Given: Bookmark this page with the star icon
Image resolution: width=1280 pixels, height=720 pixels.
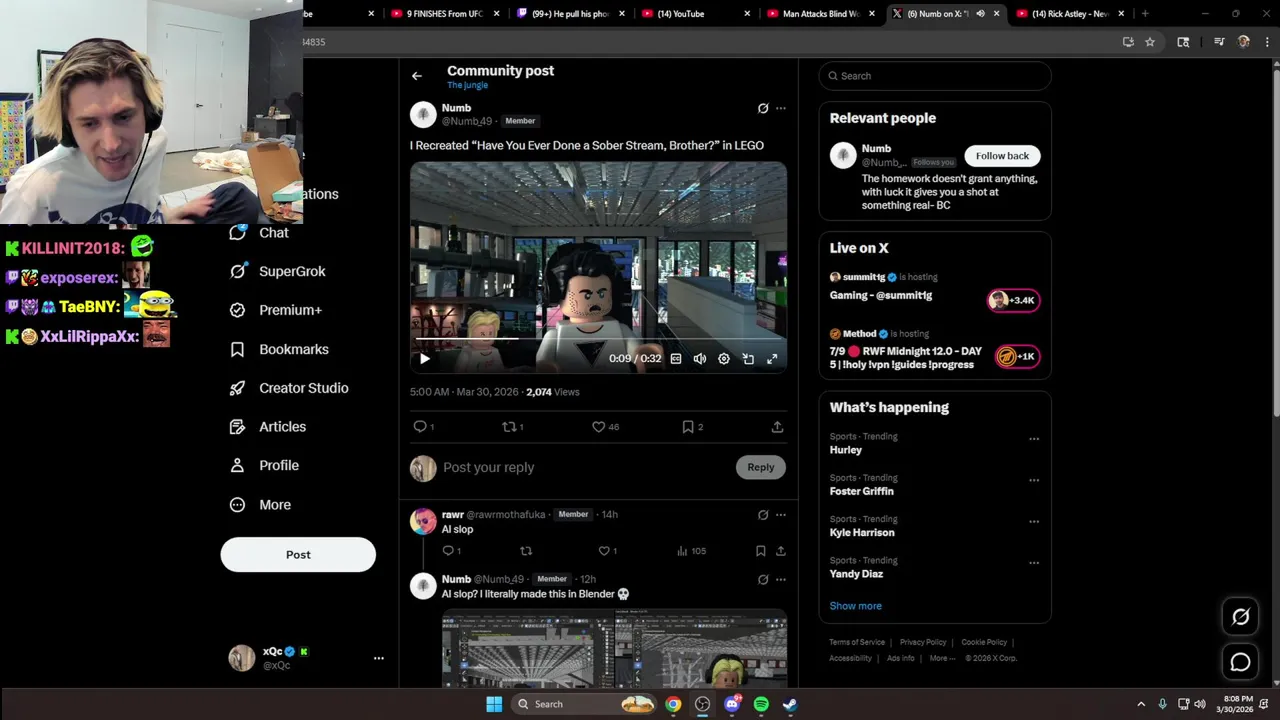Looking at the screenshot, I should point(1150,42).
